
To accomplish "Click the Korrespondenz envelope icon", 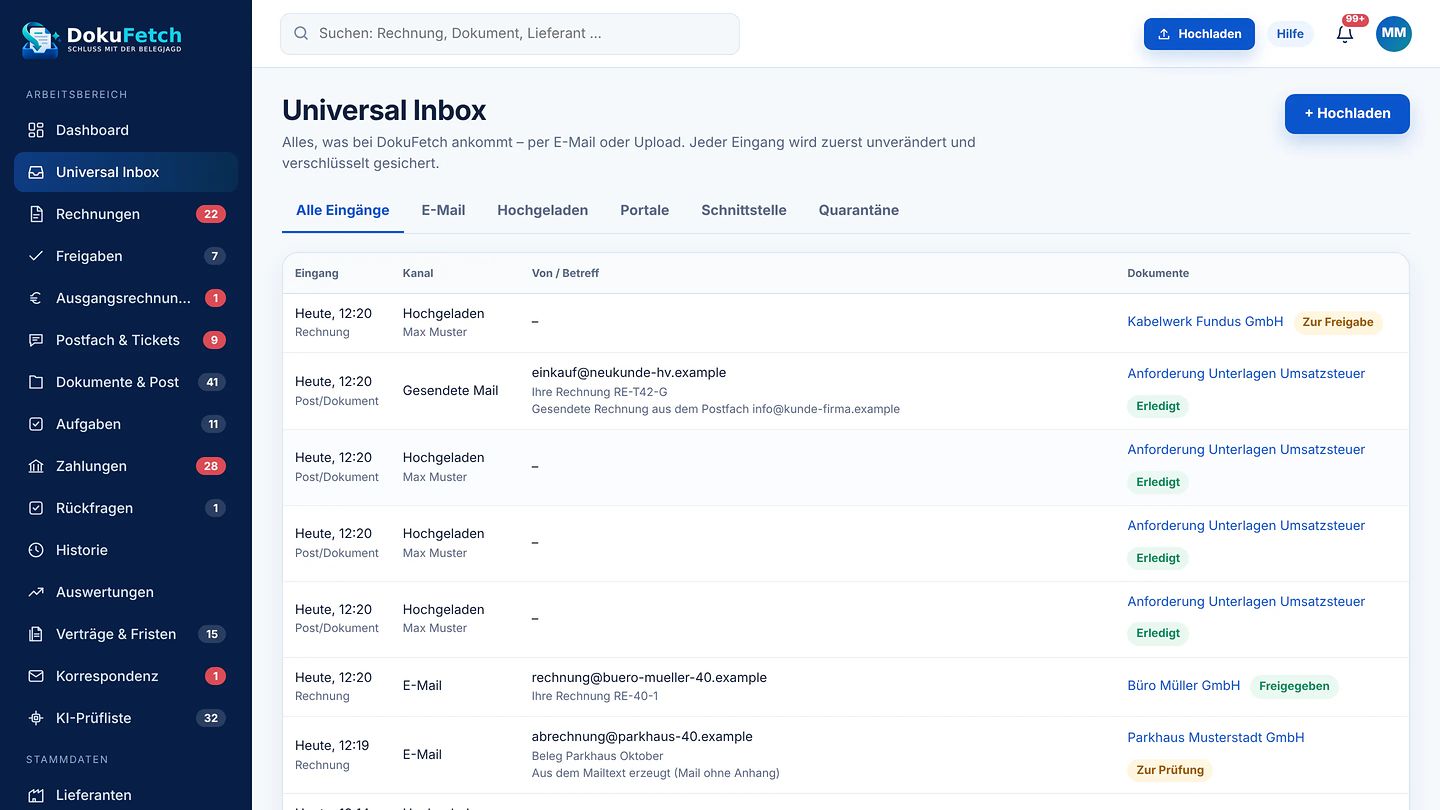I will tap(36, 676).
